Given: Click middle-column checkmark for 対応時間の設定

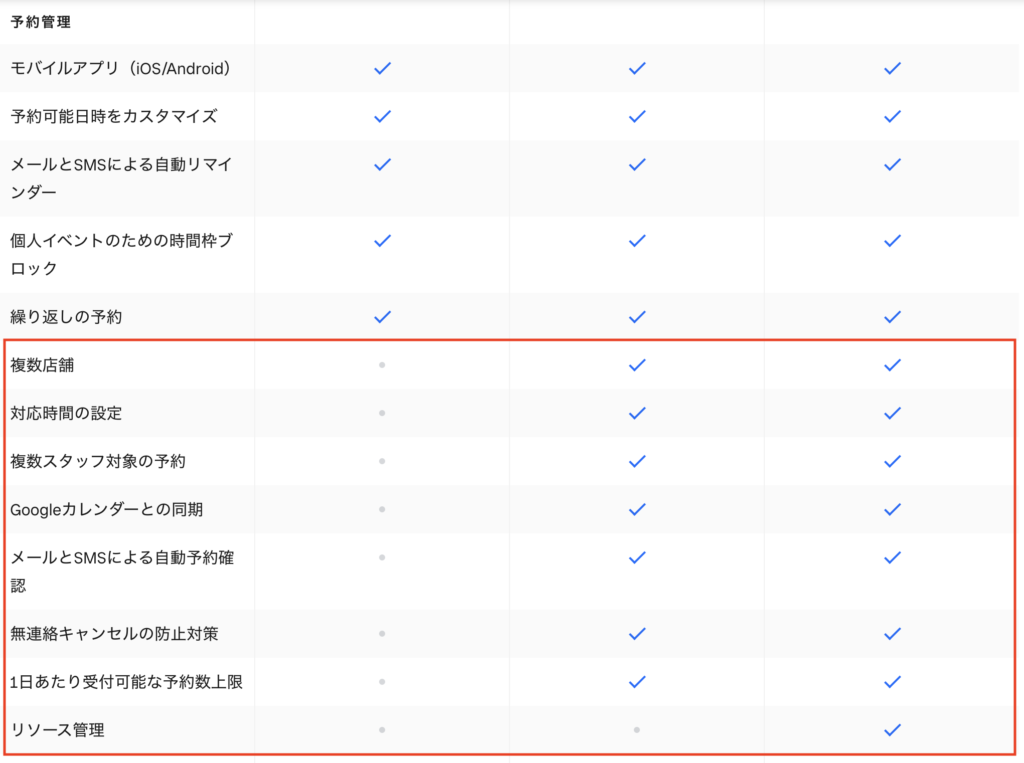Looking at the screenshot, I should pyautogui.click(x=637, y=413).
